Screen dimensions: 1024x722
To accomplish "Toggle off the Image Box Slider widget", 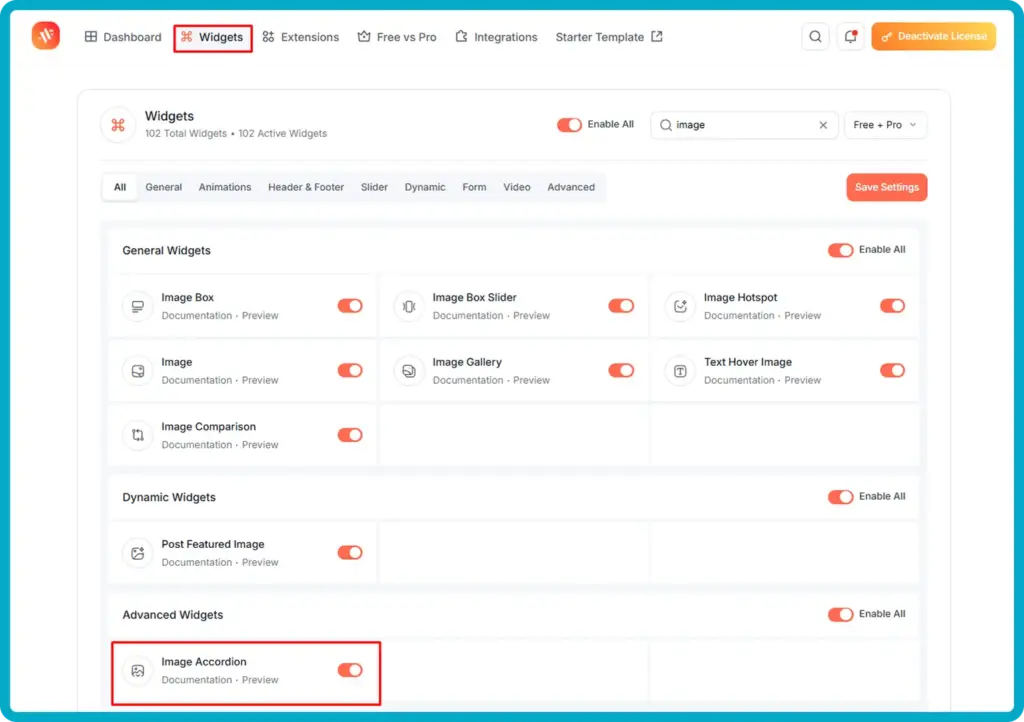I will [621, 306].
